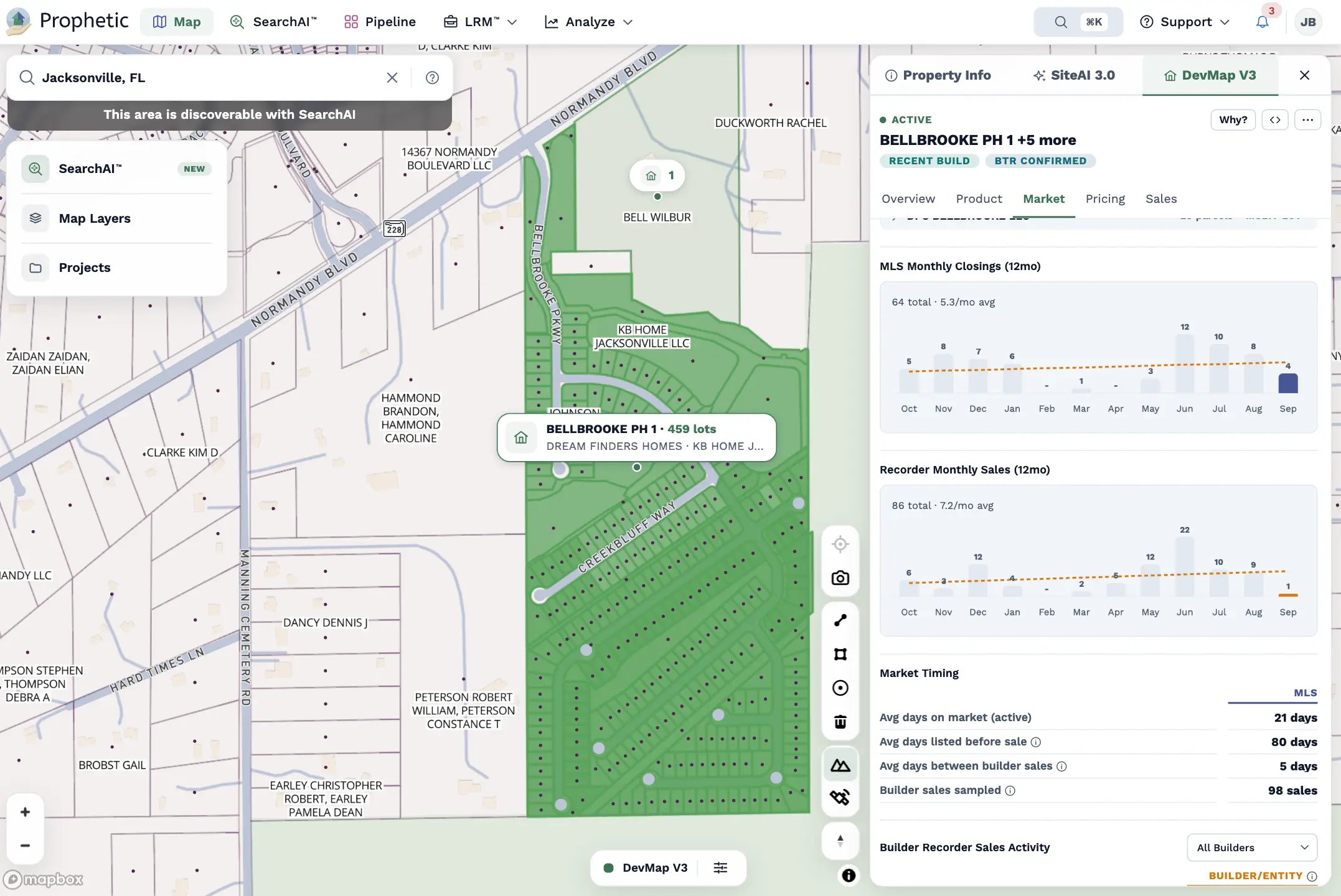The width and height of the screenshot is (1341, 896).
Task: Click the BELLBROOKE PH 1 map popup card
Action: 637,437
